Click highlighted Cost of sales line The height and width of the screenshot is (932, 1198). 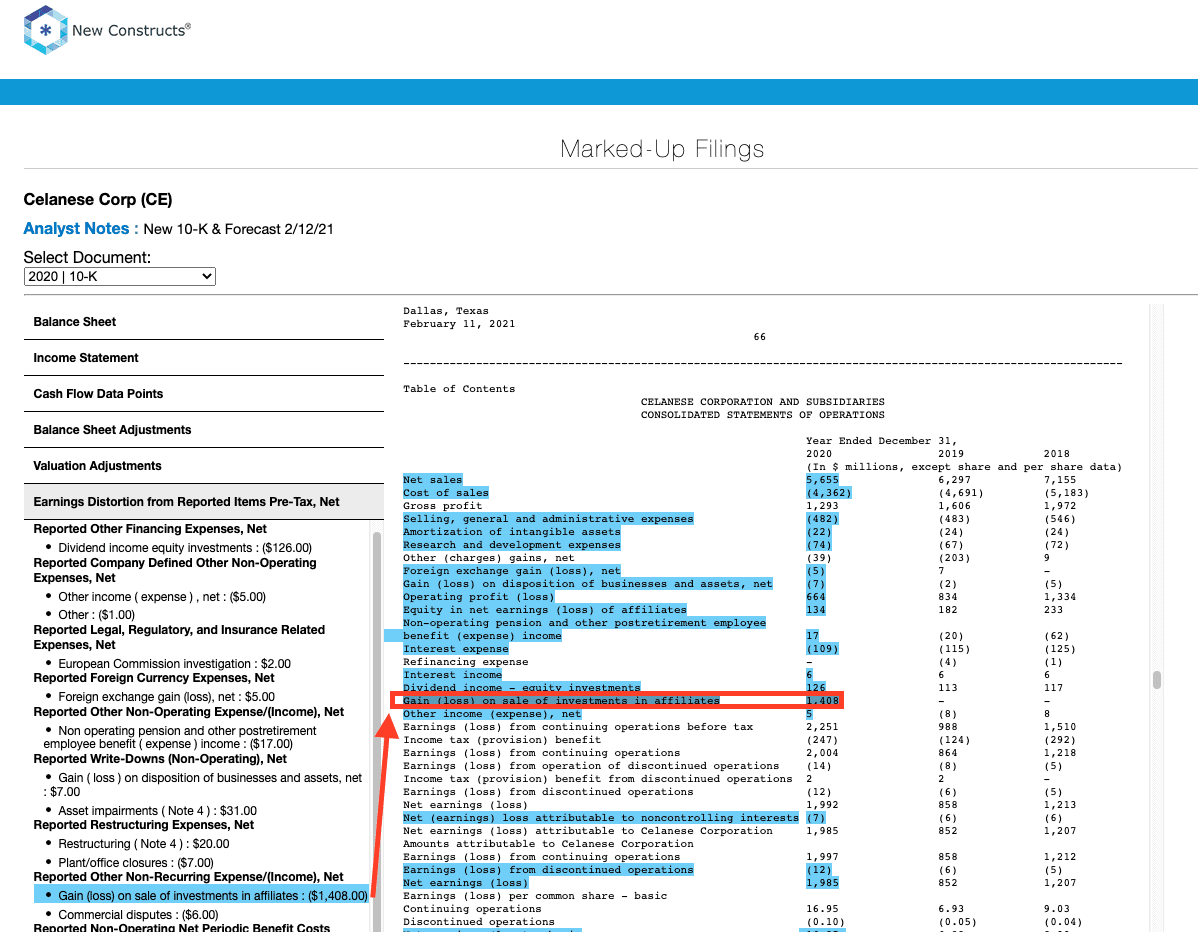[445, 493]
